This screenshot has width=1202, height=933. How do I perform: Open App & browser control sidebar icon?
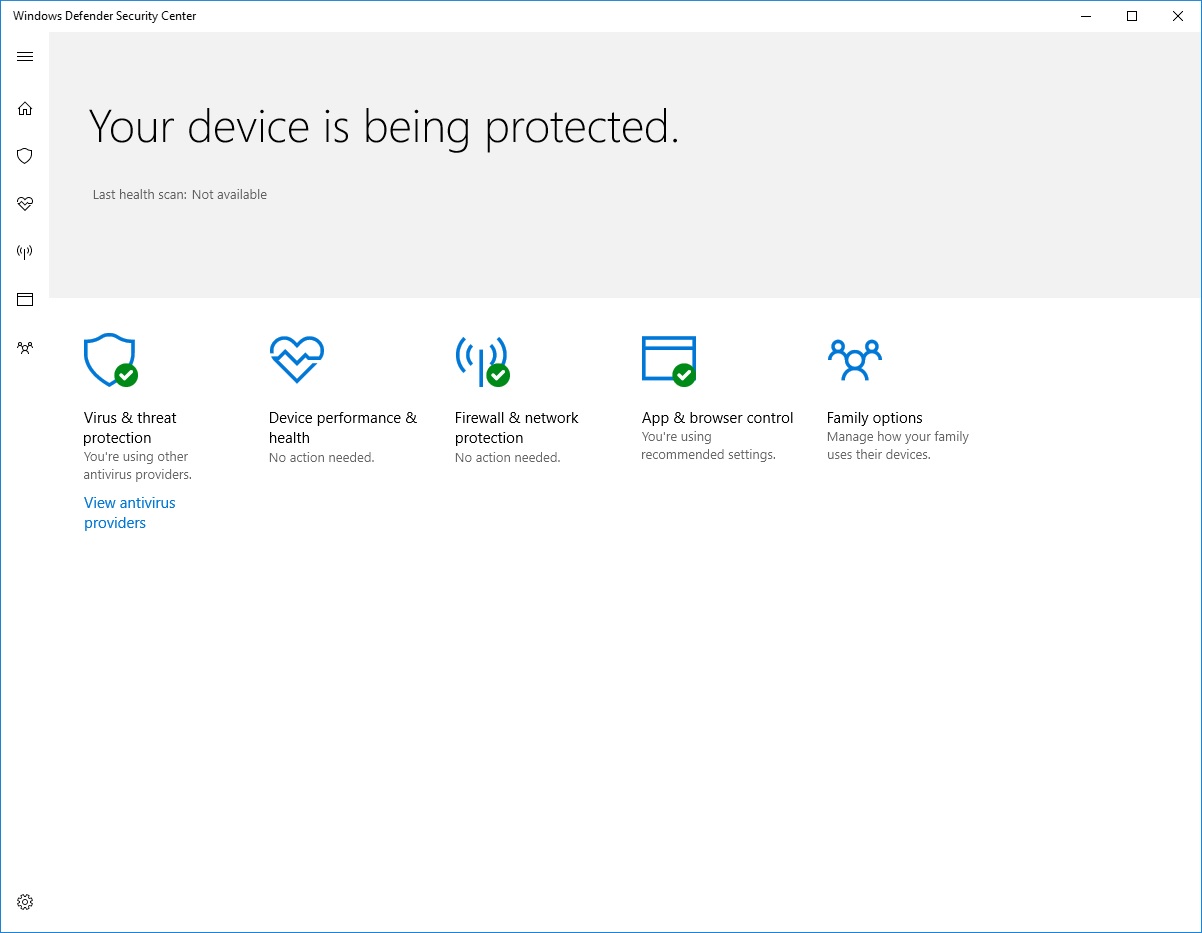pos(25,299)
